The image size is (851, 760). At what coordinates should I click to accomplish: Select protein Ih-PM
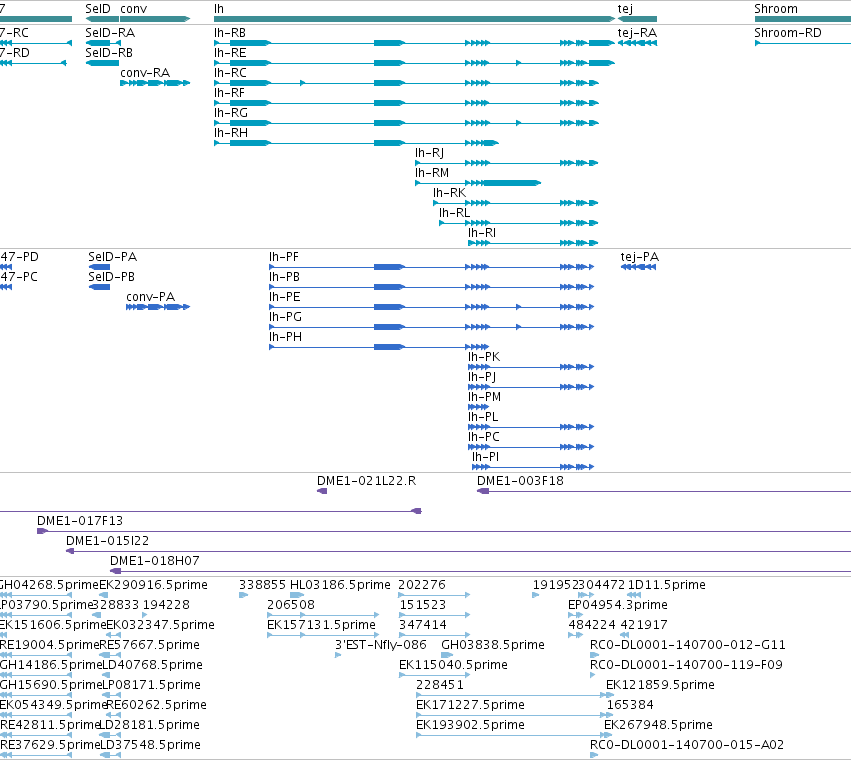[x=478, y=407]
